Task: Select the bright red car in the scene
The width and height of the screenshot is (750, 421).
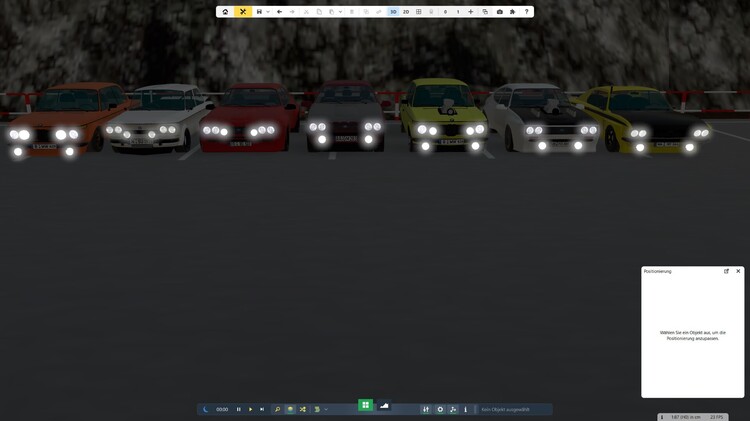Action: click(249, 119)
